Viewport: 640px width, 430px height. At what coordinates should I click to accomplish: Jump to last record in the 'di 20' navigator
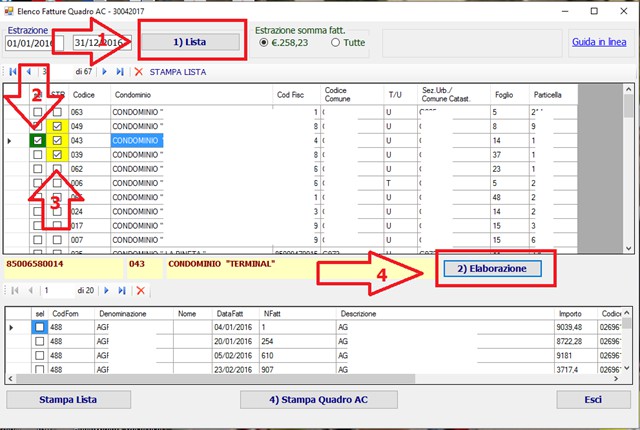pos(122,290)
